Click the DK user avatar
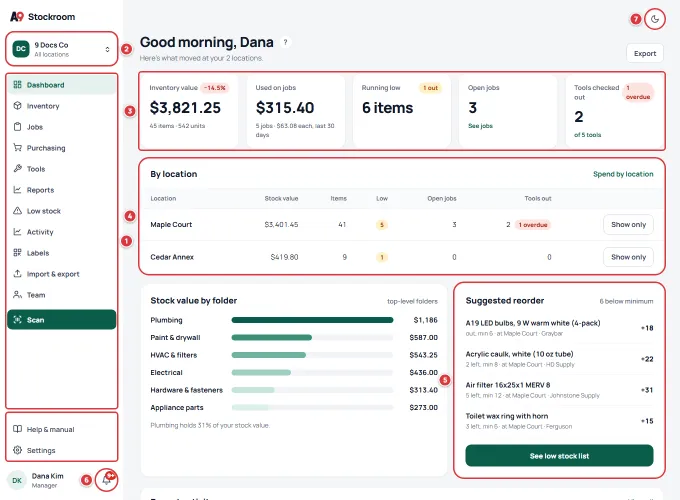Viewport: 680px width, 500px height. point(17,480)
